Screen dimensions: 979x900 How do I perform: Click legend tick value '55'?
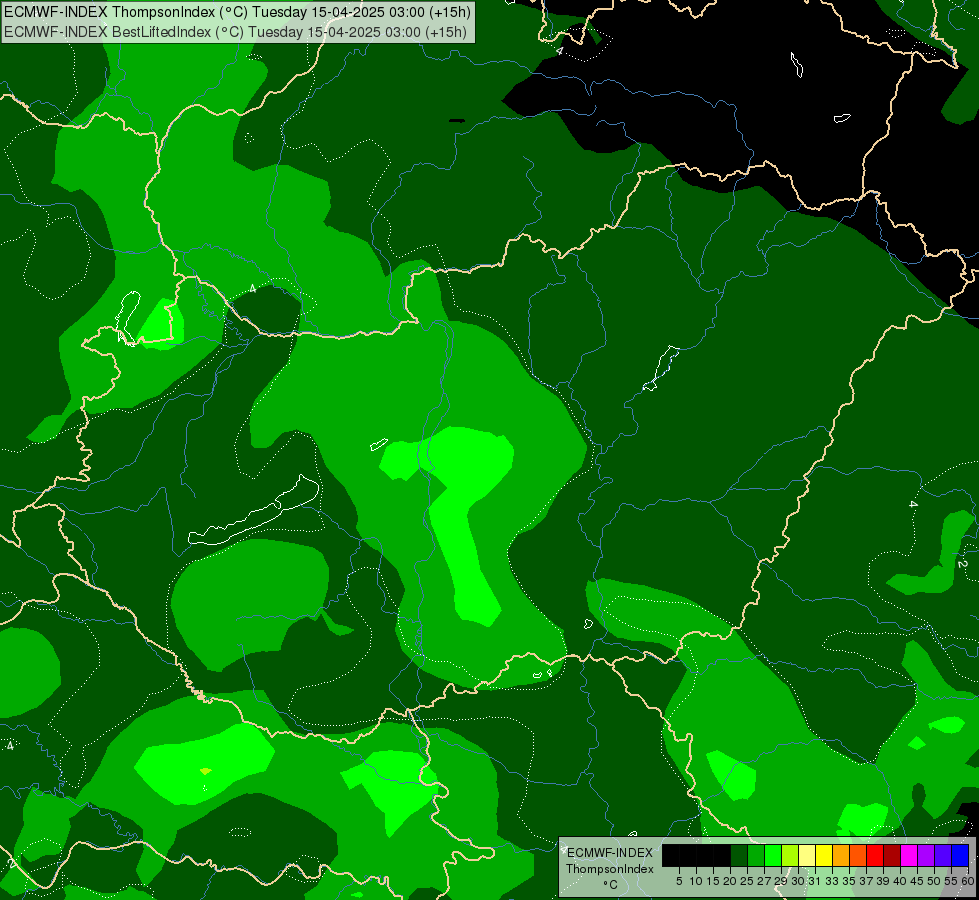(951, 881)
